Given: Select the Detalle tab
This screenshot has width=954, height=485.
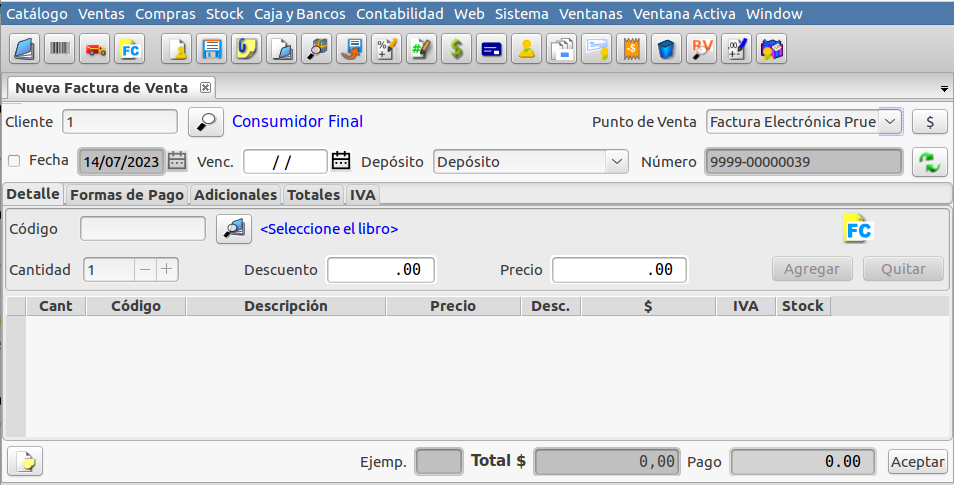Looking at the screenshot, I should point(33,194).
